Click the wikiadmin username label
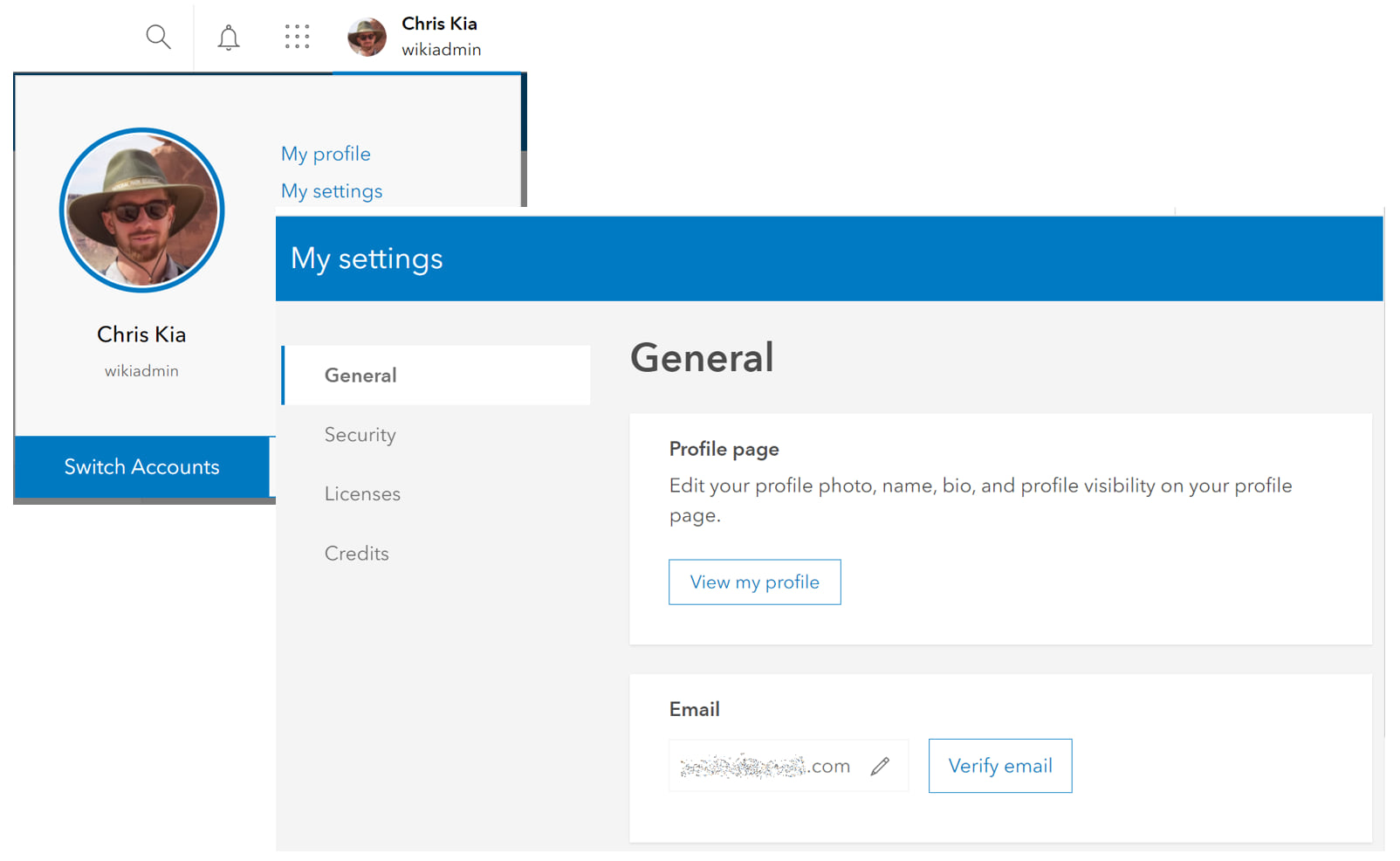The image size is (1400, 861). 141,369
